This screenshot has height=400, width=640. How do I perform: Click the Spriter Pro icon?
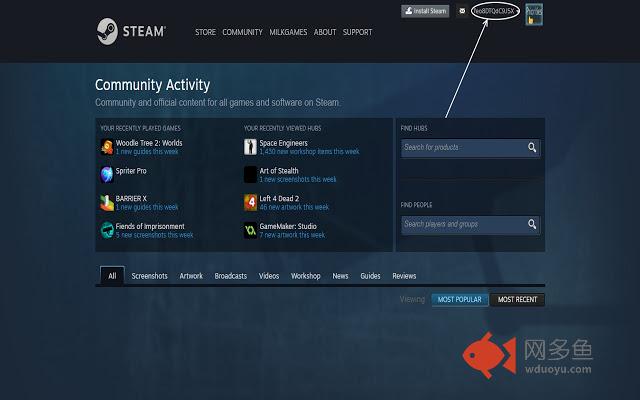point(107,175)
